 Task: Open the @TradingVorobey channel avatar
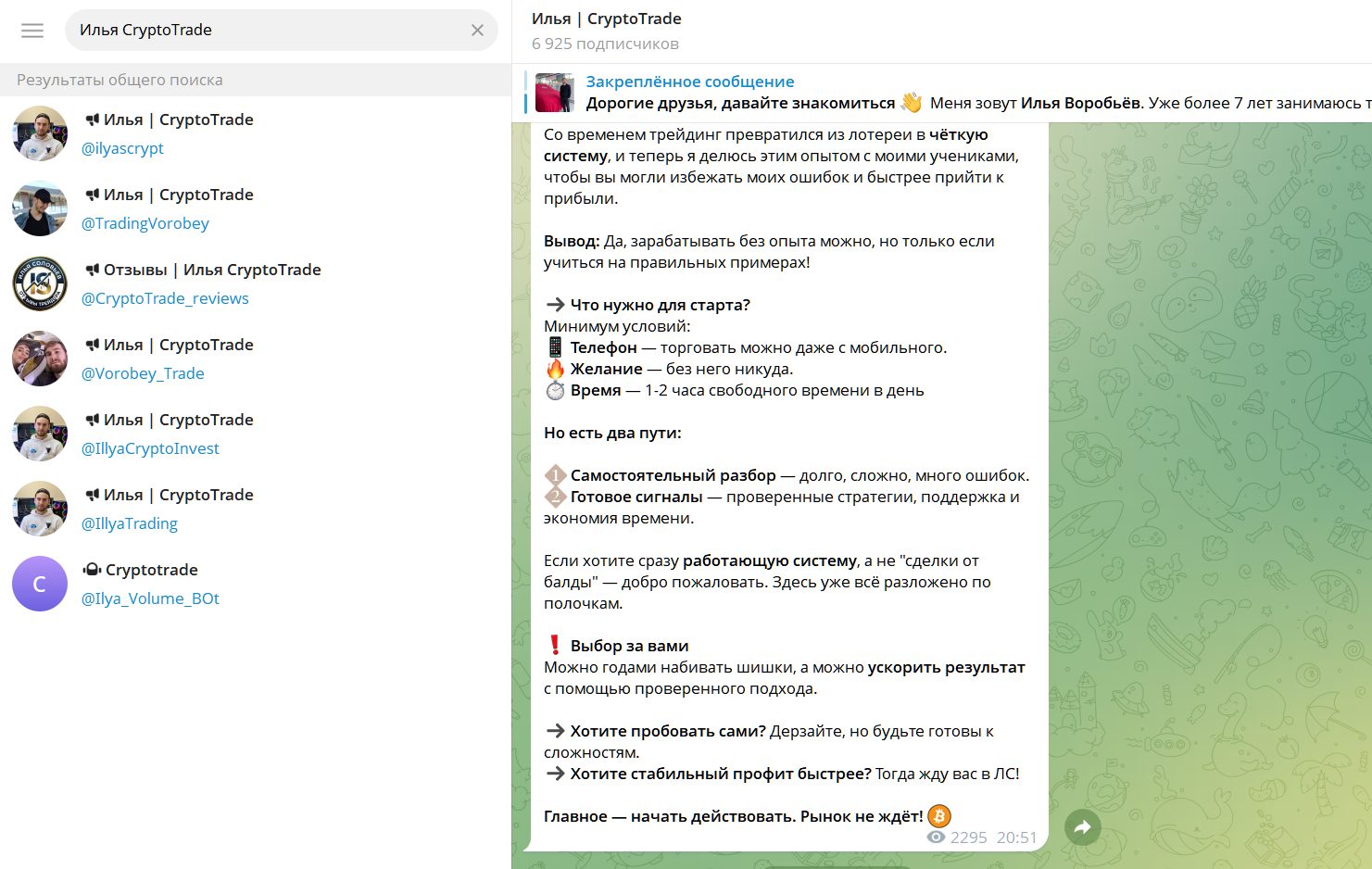(40, 208)
